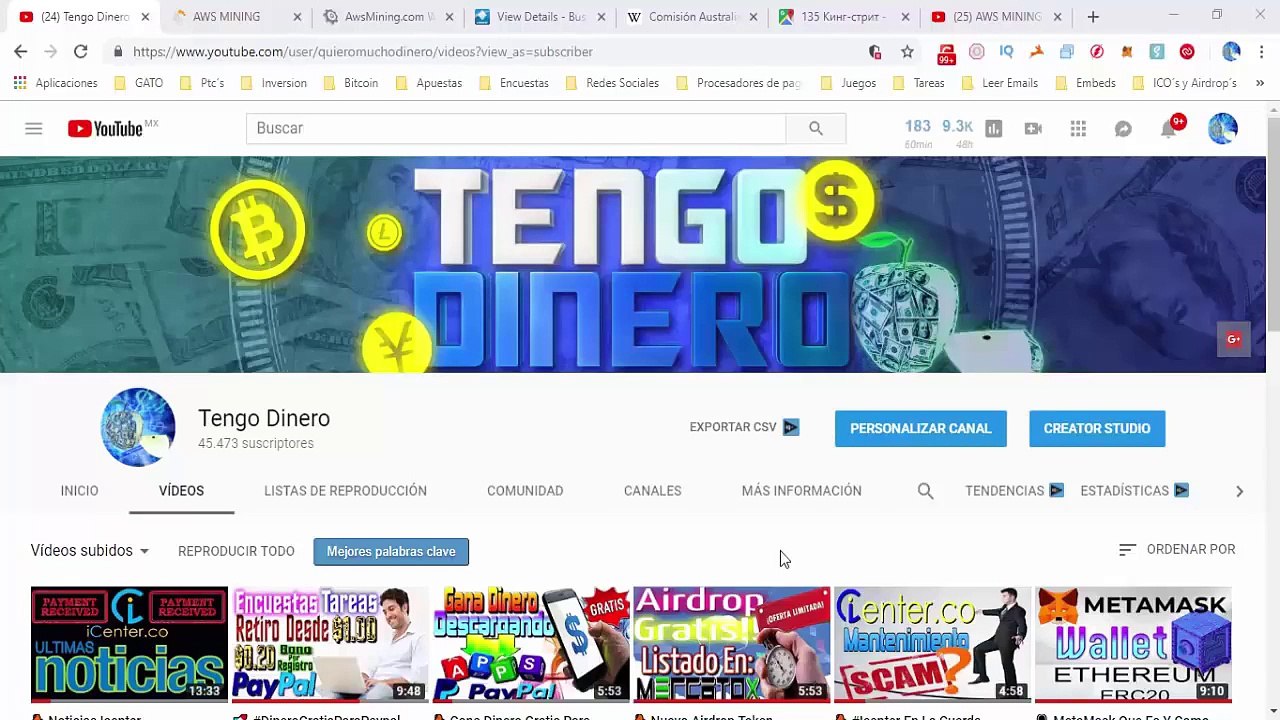The height and width of the screenshot is (720, 1280).
Task: Click the red 99+ extension icon
Action: click(x=946, y=53)
